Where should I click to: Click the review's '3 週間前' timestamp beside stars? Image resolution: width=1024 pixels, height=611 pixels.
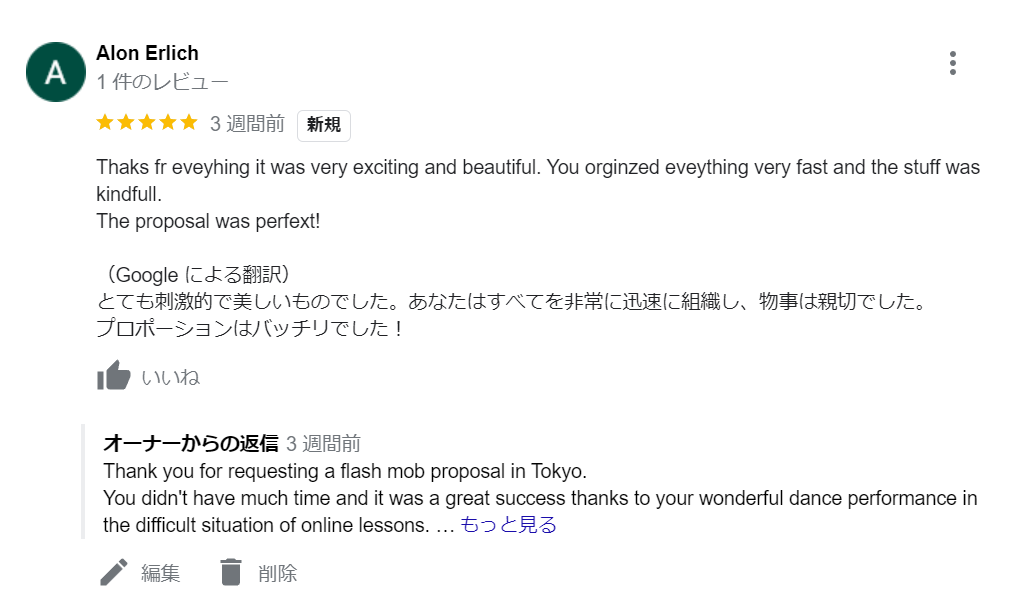[247, 124]
